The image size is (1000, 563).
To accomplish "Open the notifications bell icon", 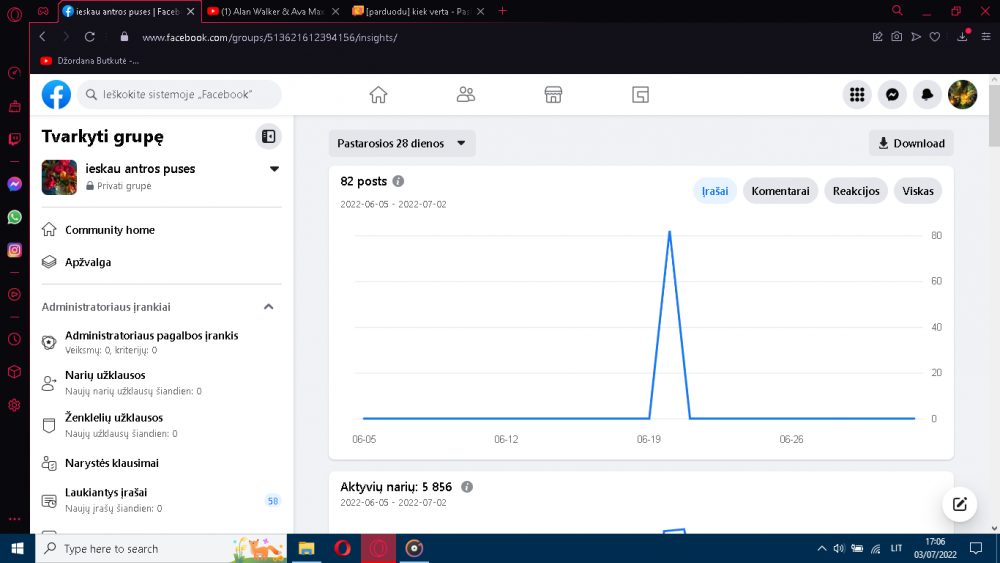I will click(x=927, y=94).
